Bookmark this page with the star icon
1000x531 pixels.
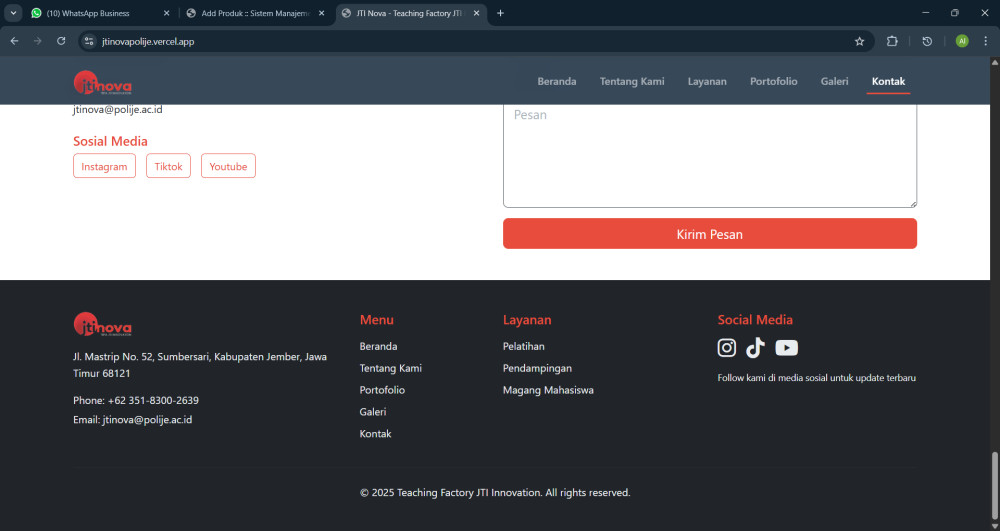click(859, 41)
